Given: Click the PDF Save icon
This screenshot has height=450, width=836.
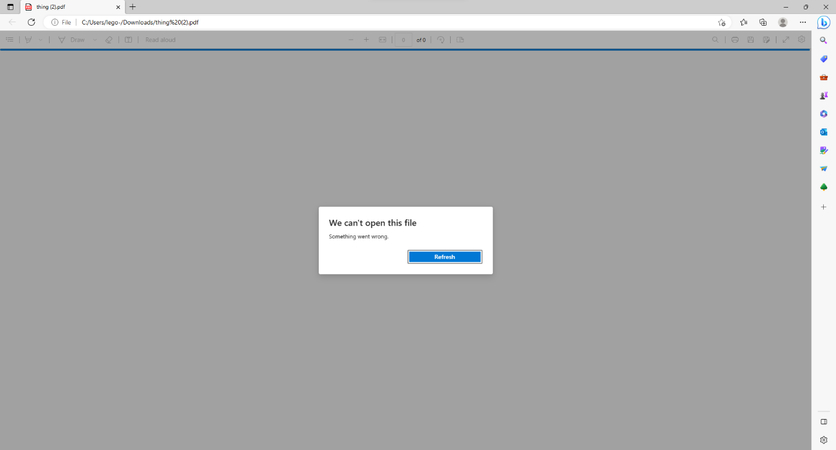Looking at the screenshot, I should [751, 39].
